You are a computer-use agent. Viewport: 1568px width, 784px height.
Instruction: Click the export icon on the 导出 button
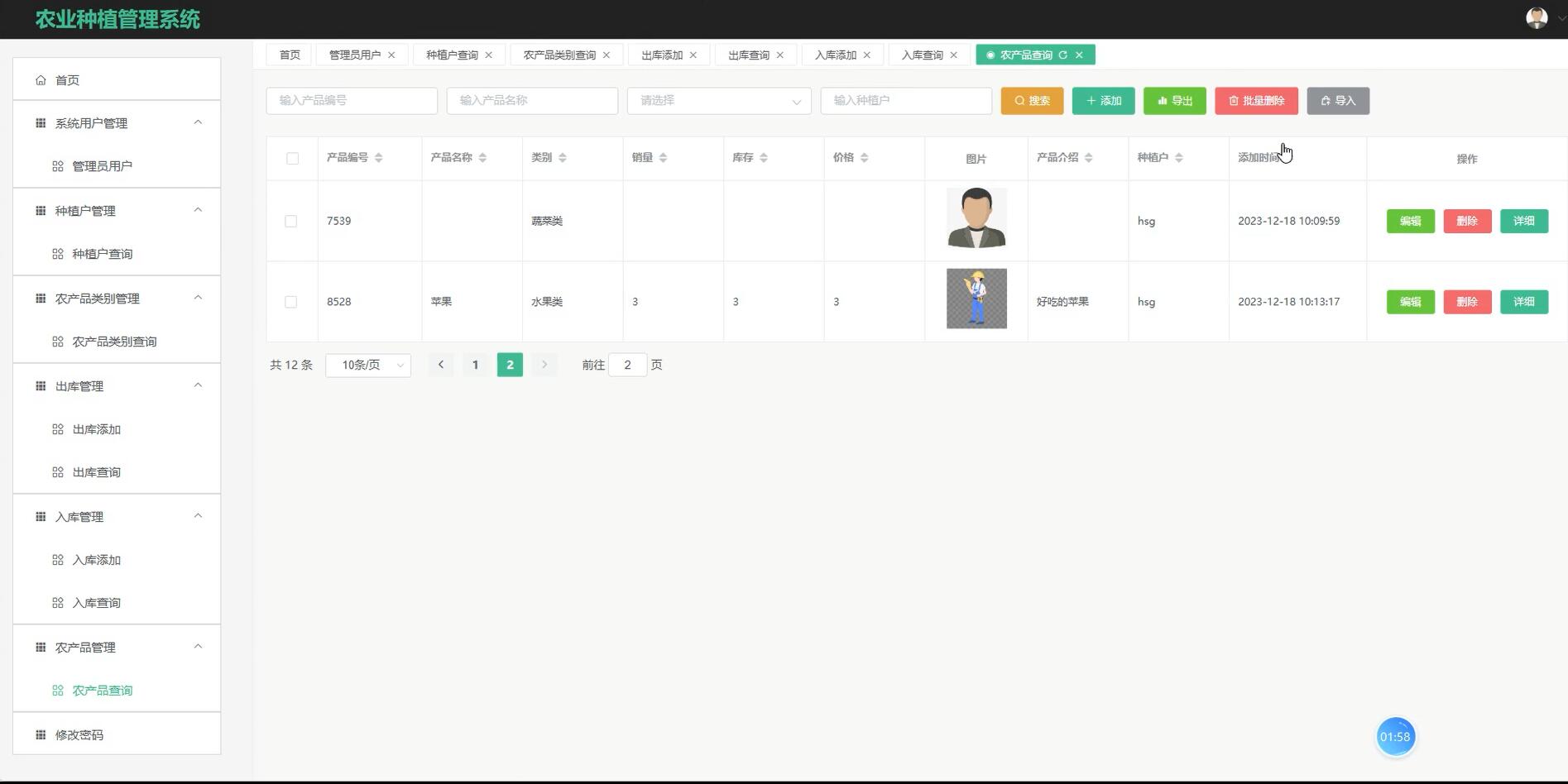click(x=1162, y=101)
